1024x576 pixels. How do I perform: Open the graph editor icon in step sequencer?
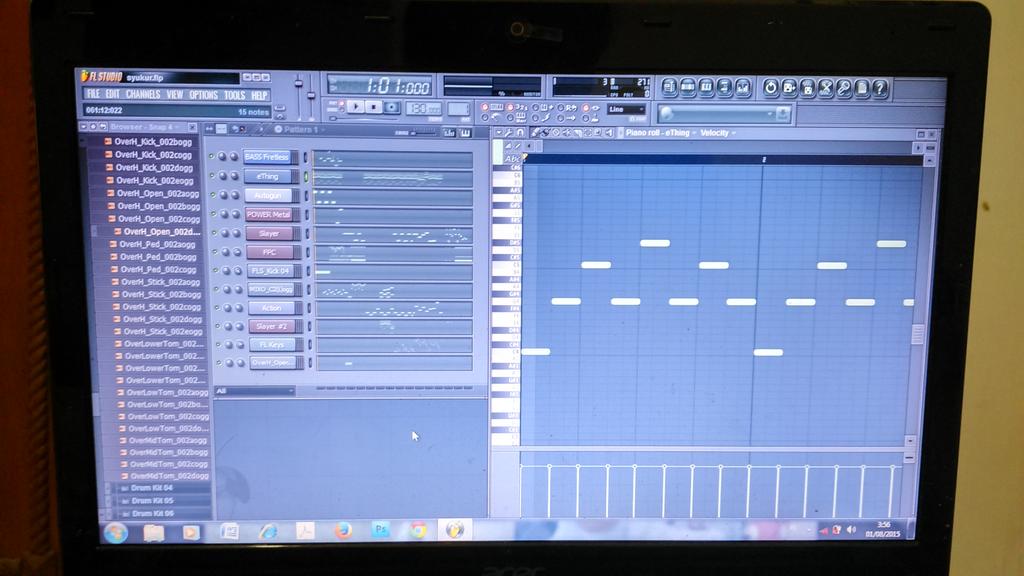pos(449,133)
